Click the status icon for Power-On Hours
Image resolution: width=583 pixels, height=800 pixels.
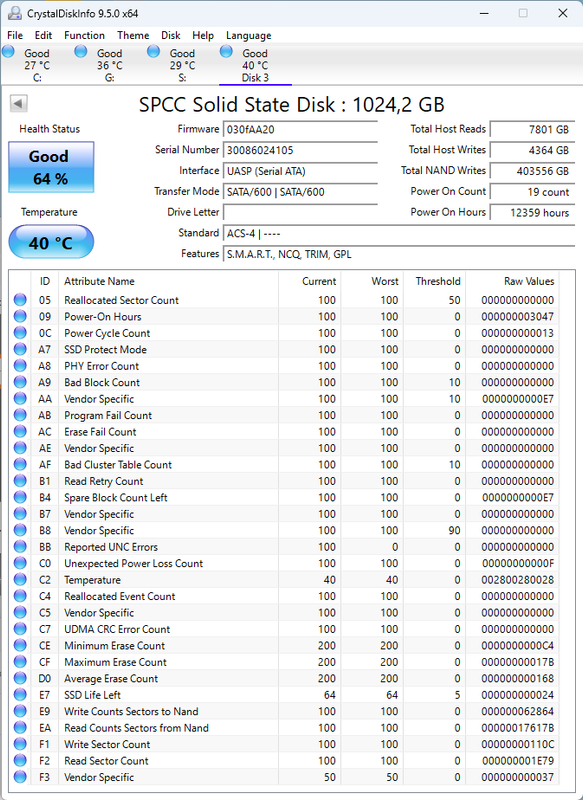[x=20, y=316]
